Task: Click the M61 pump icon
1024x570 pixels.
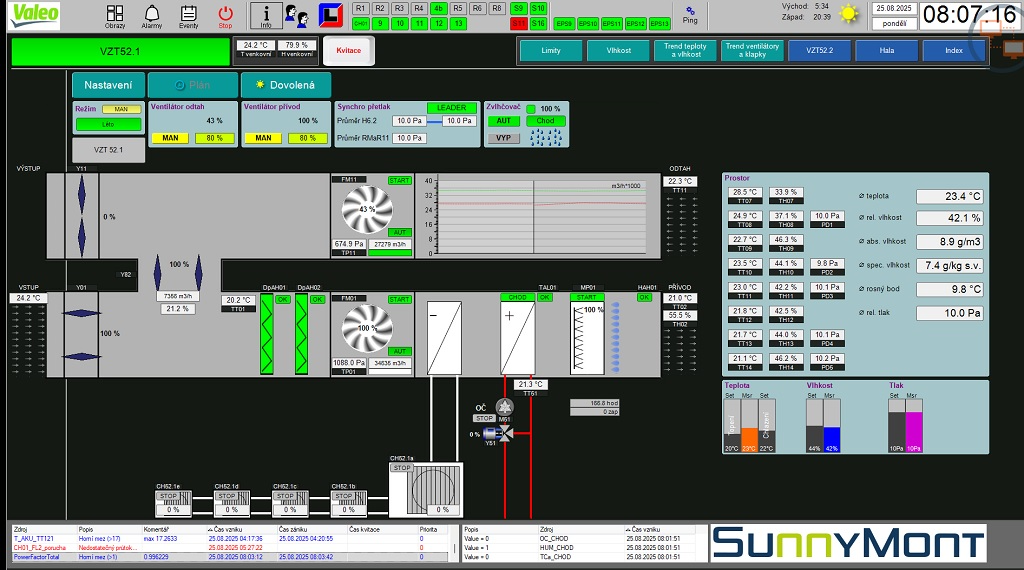Action: tap(504, 406)
